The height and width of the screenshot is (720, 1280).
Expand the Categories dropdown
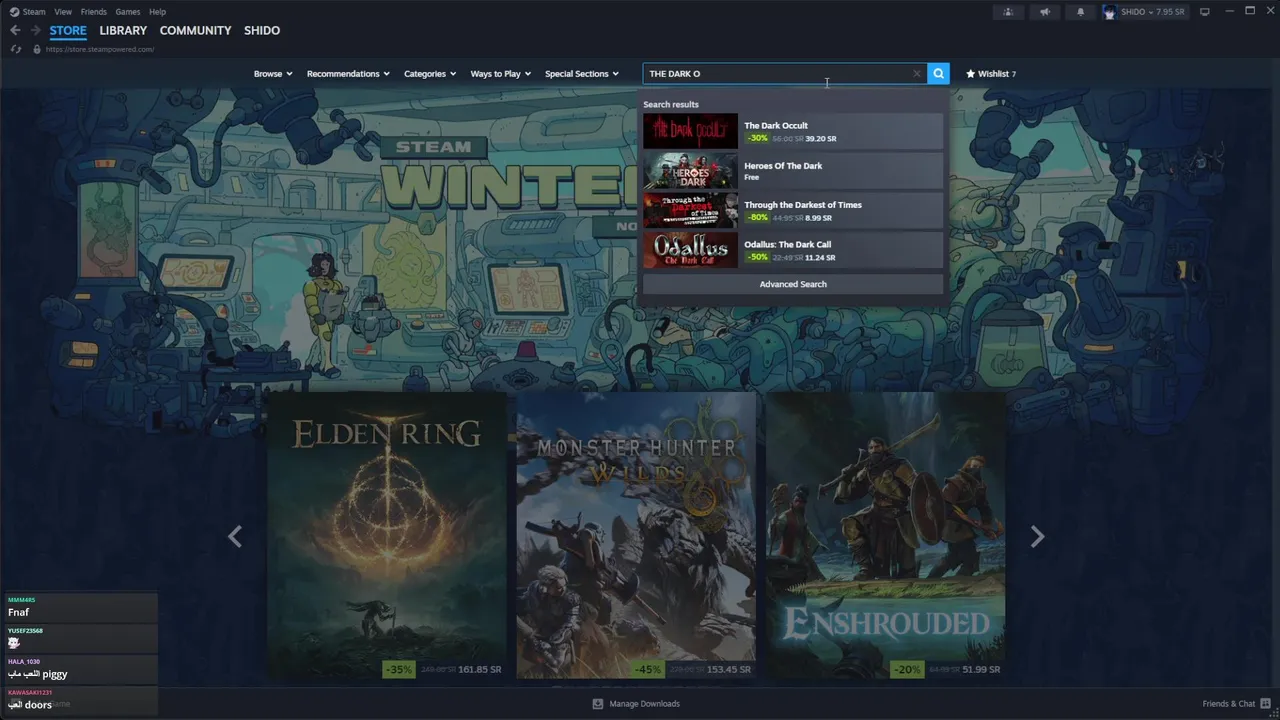click(x=430, y=74)
